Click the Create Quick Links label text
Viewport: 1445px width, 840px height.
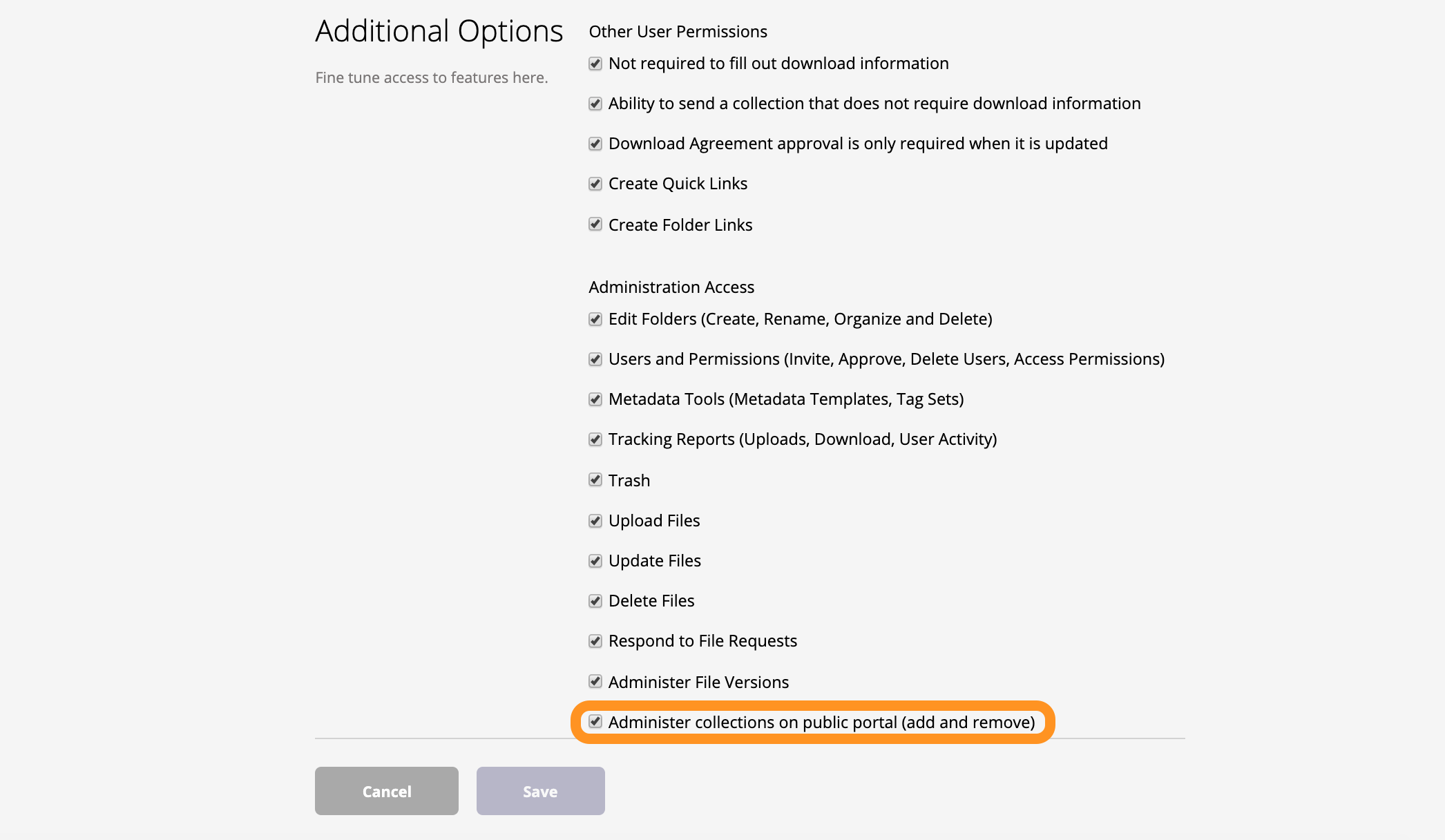[678, 184]
